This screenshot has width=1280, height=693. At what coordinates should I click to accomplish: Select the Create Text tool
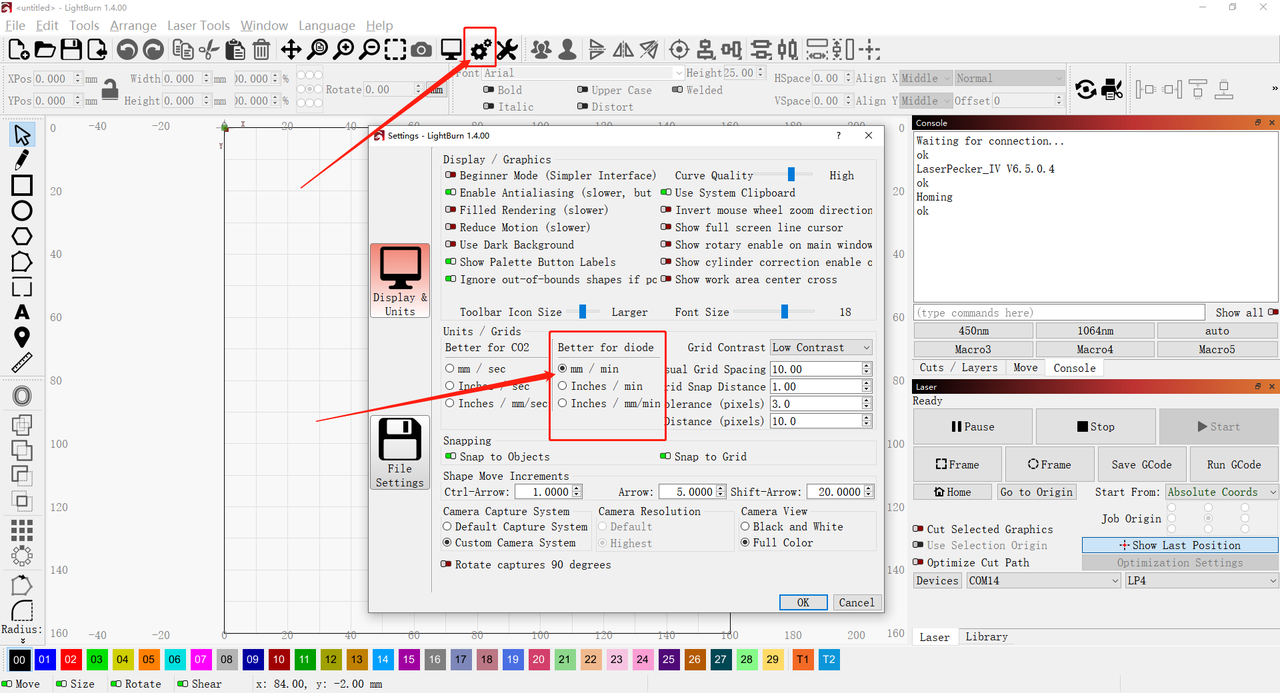pyautogui.click(x=22, y=313)
